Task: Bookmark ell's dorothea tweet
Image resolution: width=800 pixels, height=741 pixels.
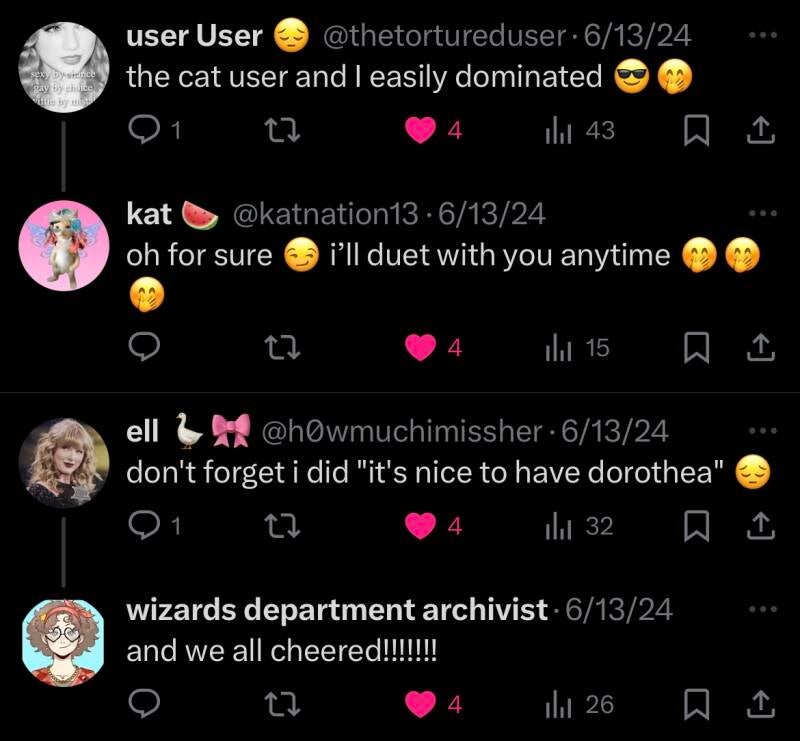Action: coord(696,526)
